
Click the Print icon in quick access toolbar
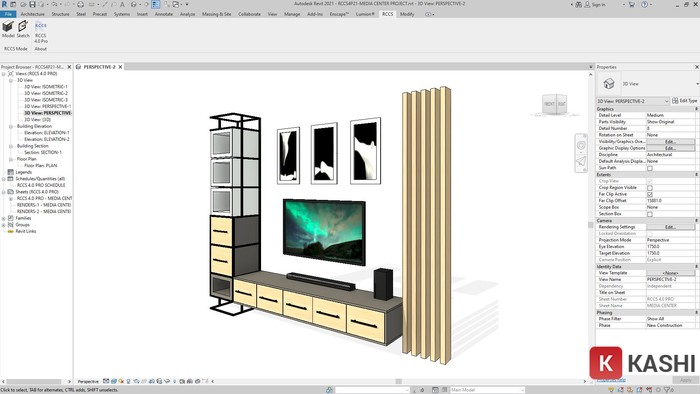(80, 4)
